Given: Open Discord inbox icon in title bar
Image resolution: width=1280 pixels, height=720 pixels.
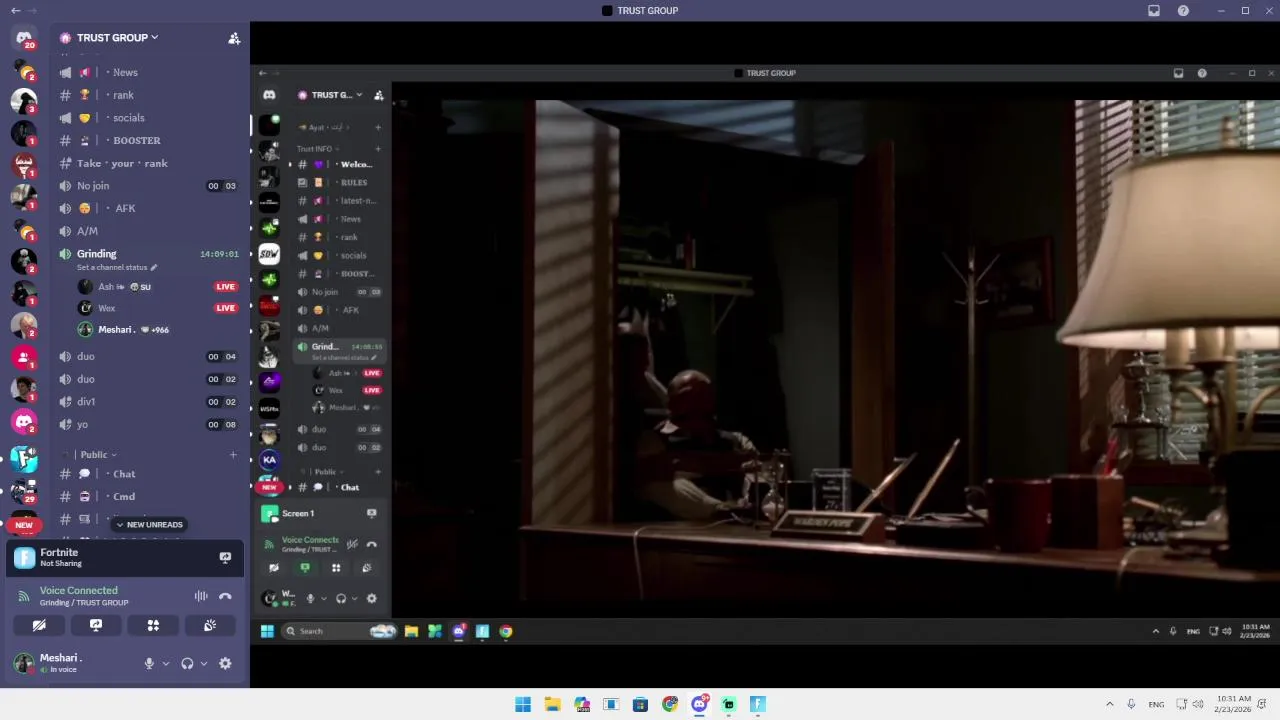Looking at the screenshot, I should pos(1154,10).
